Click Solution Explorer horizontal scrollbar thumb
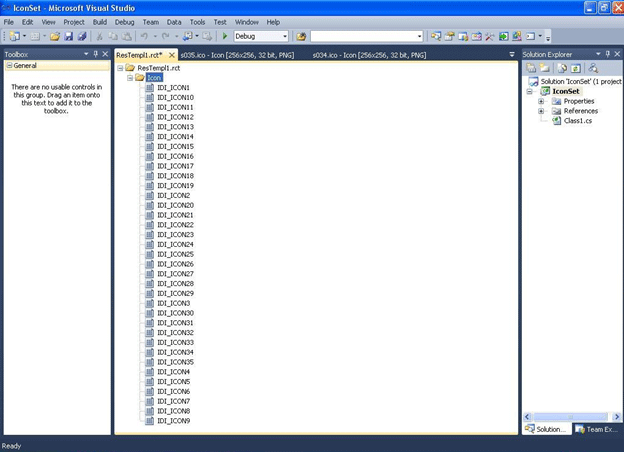 click(x=570, y=417)
